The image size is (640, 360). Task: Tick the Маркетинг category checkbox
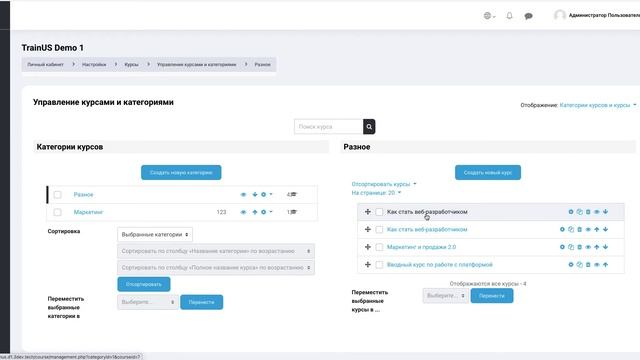click(x=58, y=212)
